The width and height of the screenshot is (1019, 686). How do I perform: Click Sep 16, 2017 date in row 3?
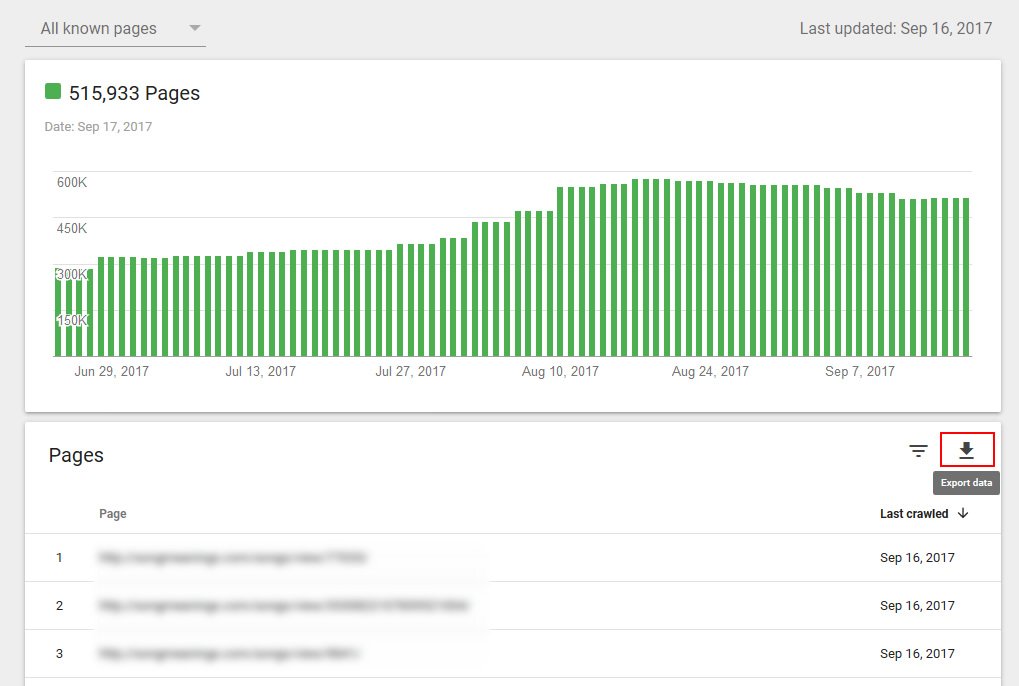[x=917, y=654]
